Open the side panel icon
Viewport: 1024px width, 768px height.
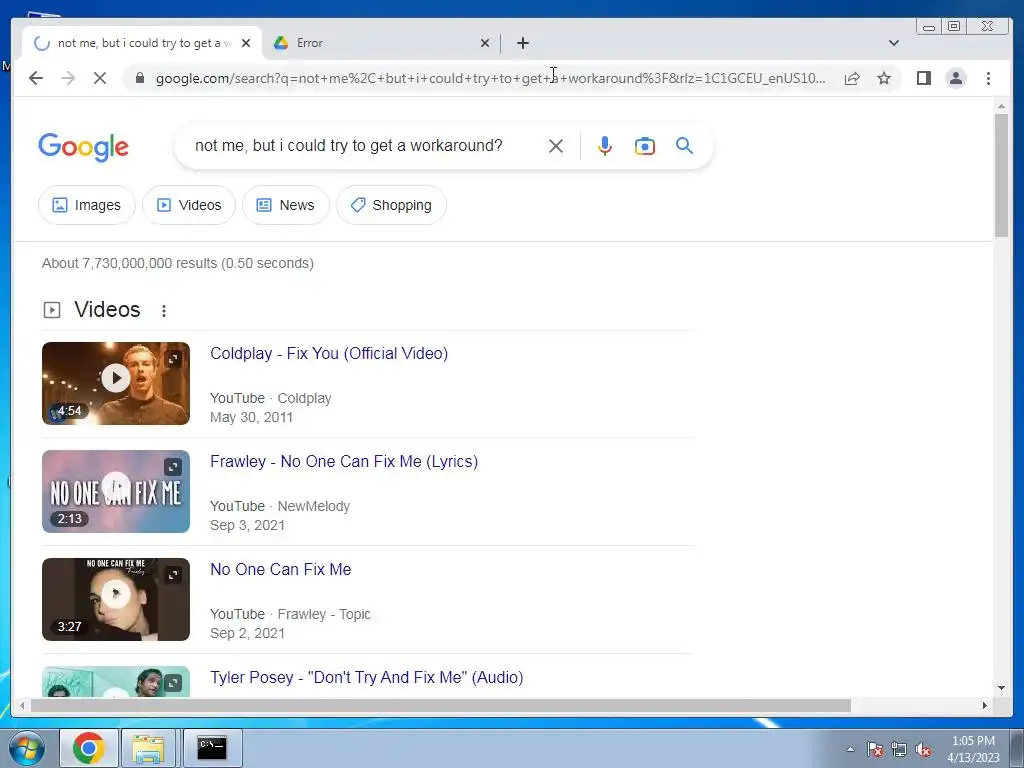tap(923, 78)
